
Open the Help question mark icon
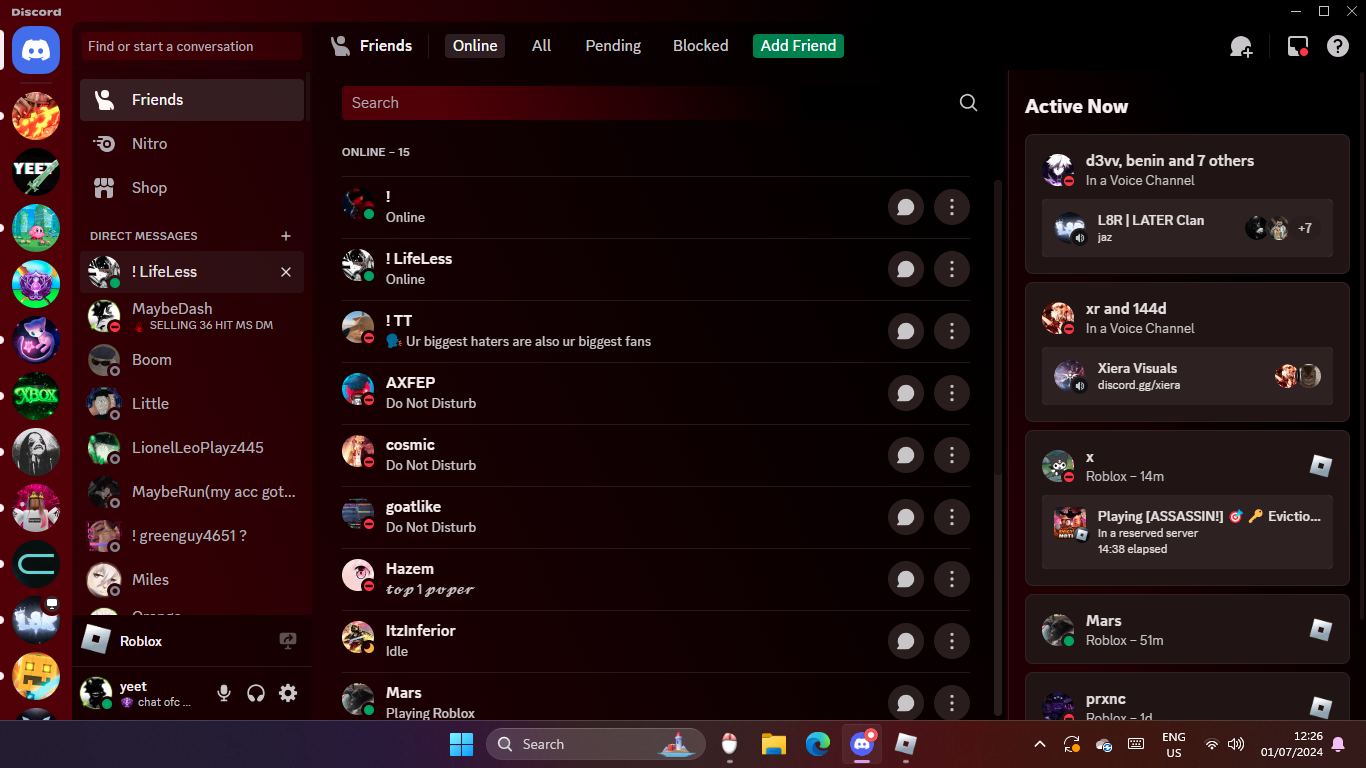coord(1338,46)
